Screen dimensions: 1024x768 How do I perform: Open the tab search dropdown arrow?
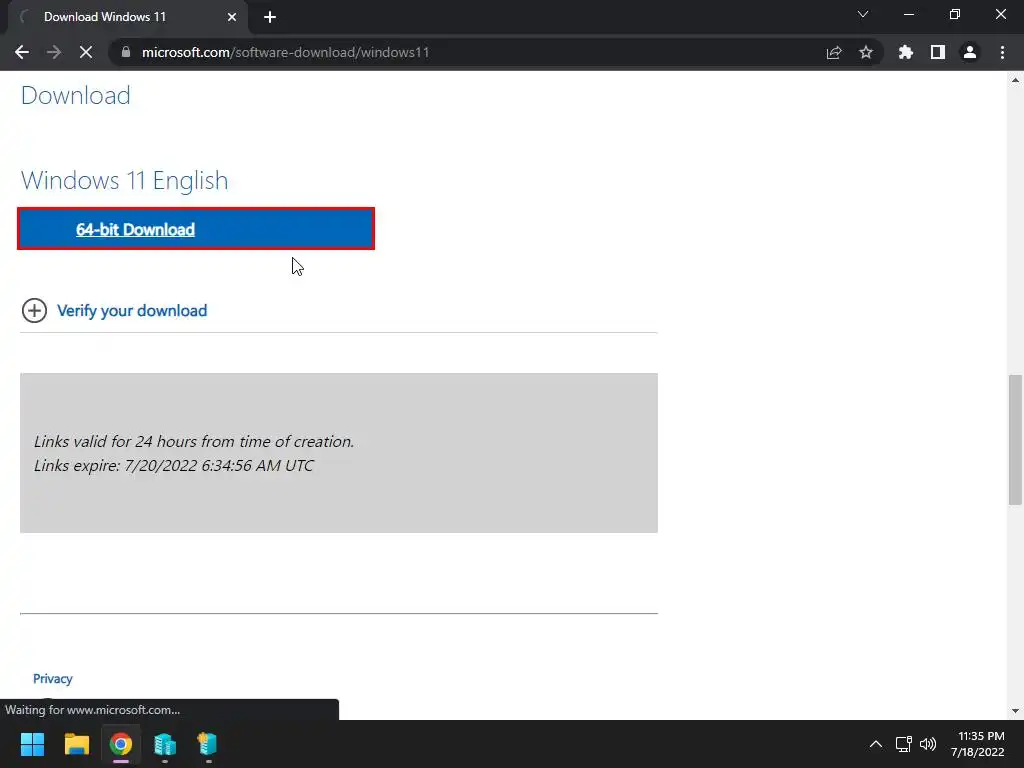point(863,14)
